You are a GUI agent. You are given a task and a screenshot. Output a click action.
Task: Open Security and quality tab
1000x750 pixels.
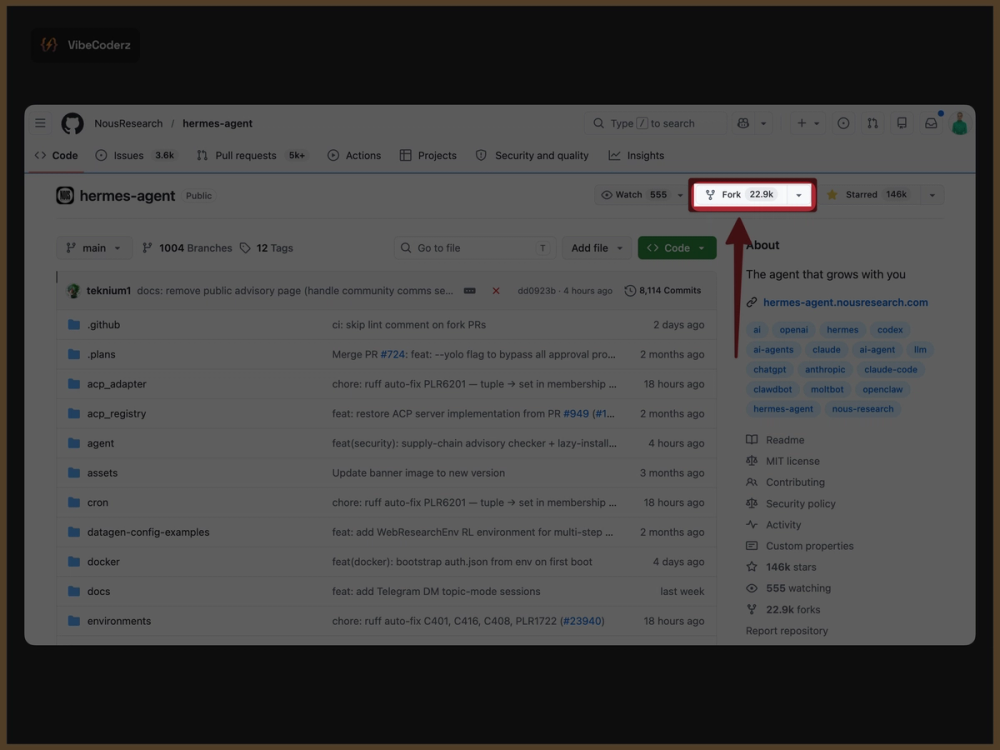click(x=533, y=156)
